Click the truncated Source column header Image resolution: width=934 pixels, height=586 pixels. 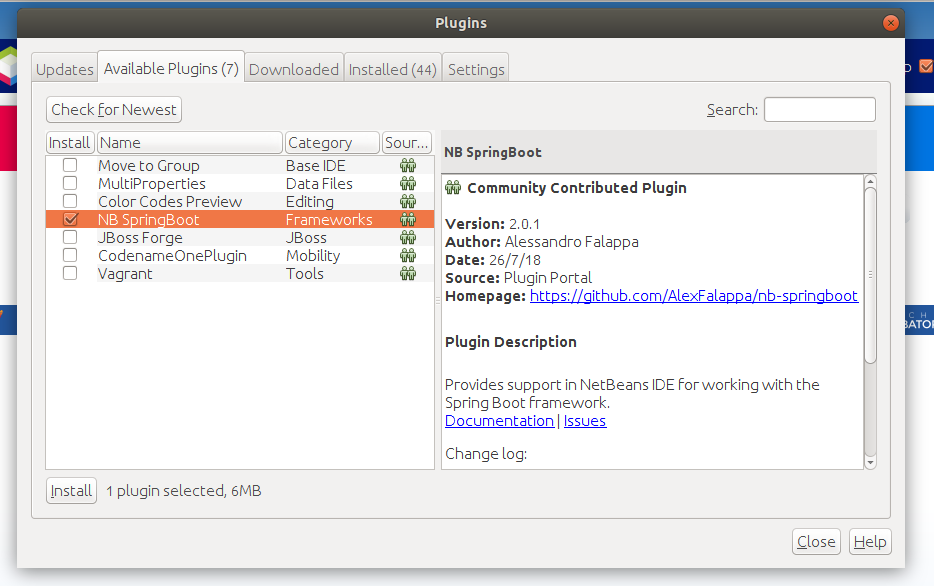click(x=407, y=142)
